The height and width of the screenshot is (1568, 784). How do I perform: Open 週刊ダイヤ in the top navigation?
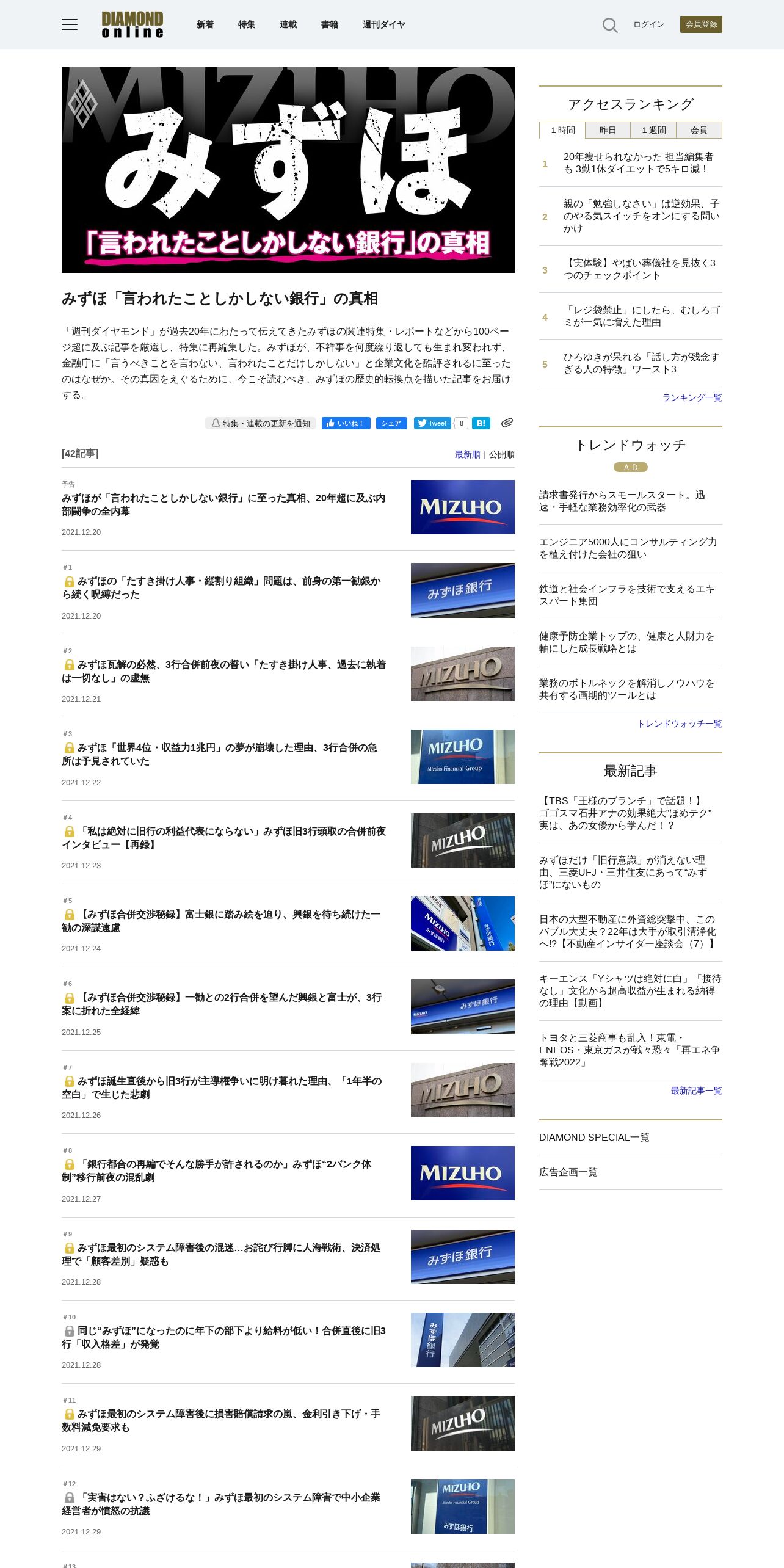click(x=384, y=24)
